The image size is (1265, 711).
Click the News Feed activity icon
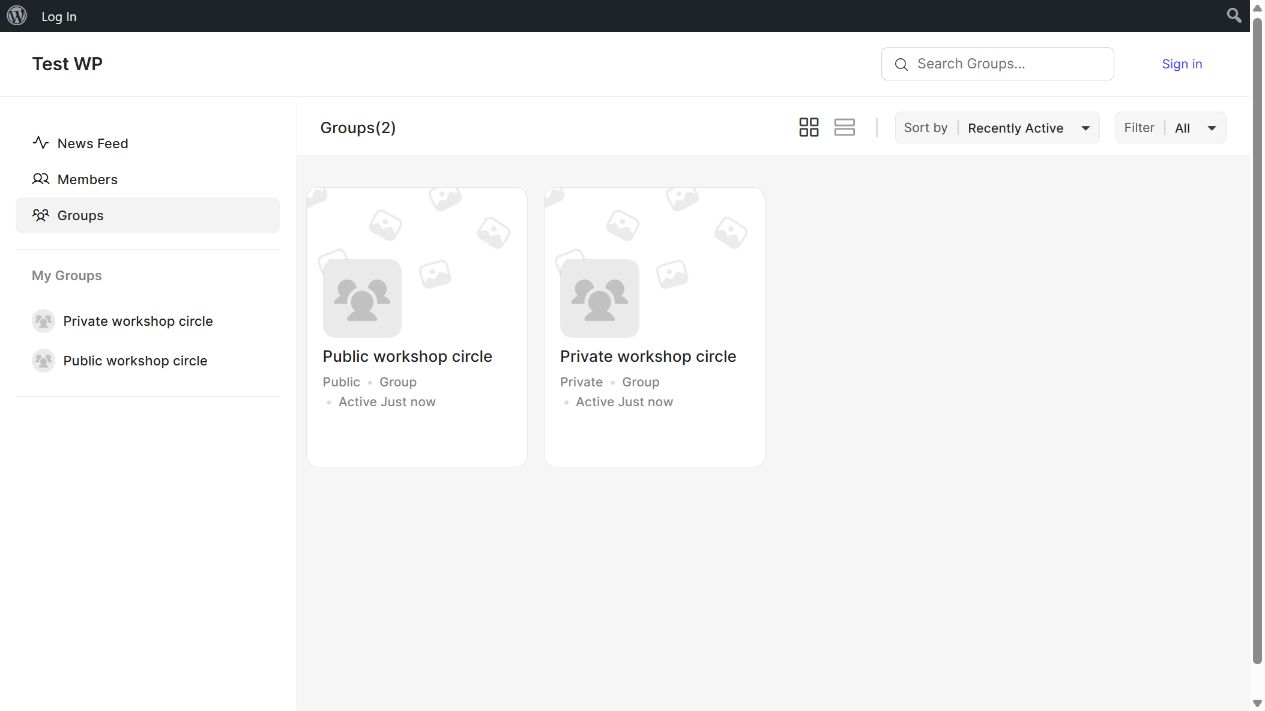coord(41,143)
